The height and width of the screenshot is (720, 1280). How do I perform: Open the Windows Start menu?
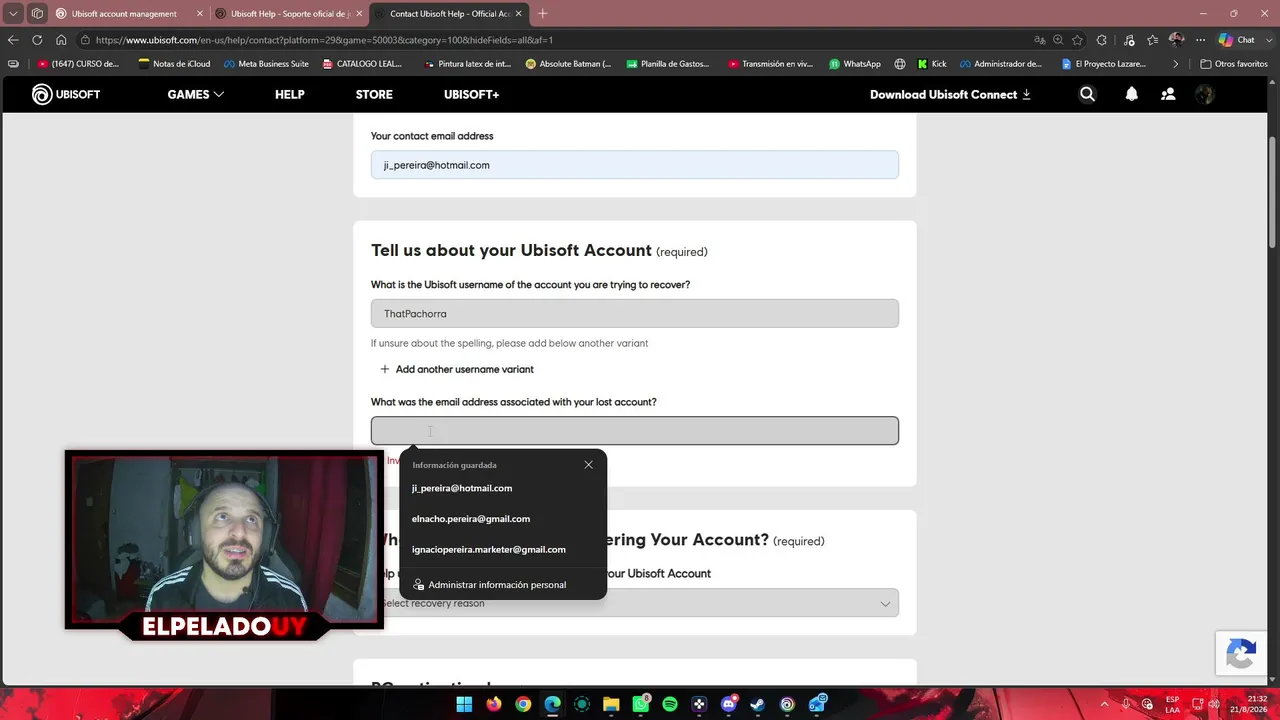(x=464, y=704)
